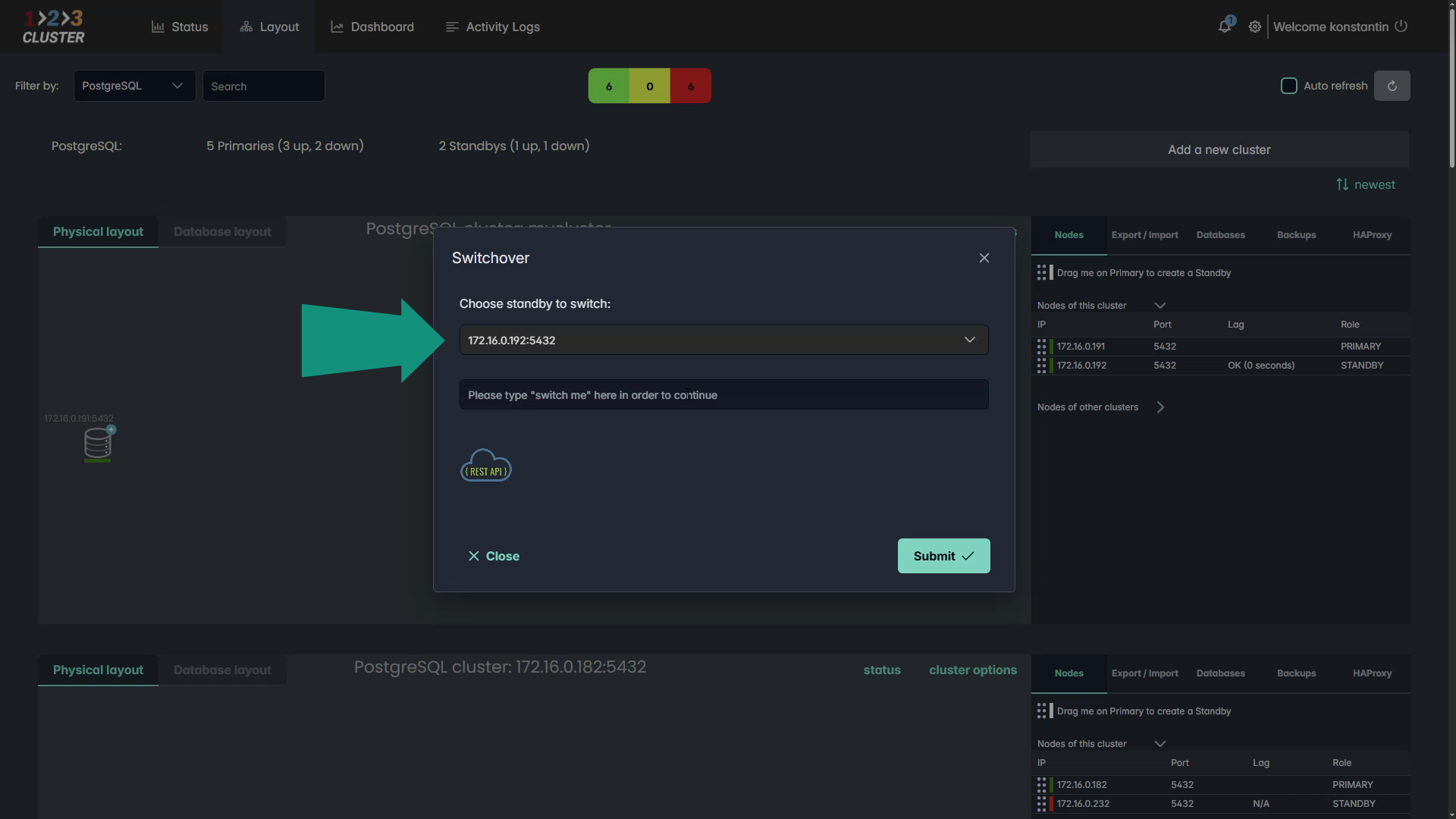Switch to the Backups tab

pos(1296,235)
